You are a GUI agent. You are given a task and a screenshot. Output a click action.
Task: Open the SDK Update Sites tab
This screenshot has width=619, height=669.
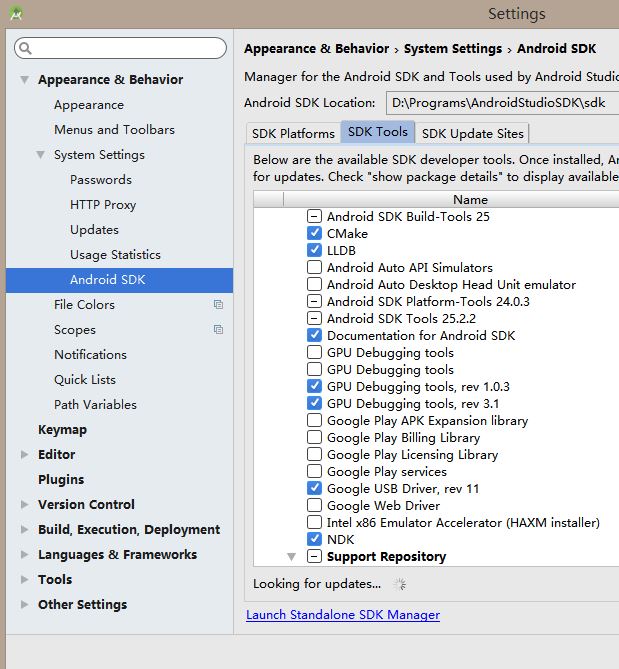tap(471, 133)
